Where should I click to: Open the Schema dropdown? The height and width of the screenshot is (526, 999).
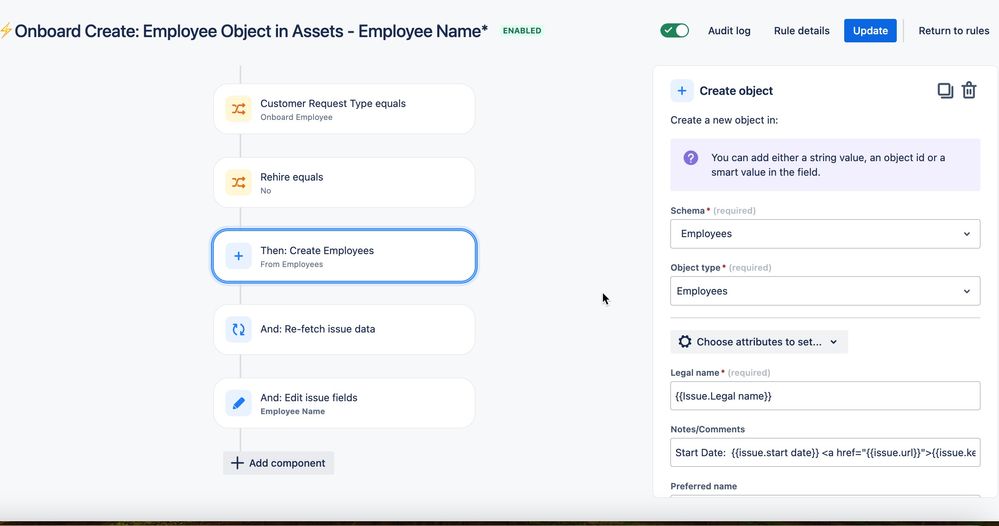(825, 234)
